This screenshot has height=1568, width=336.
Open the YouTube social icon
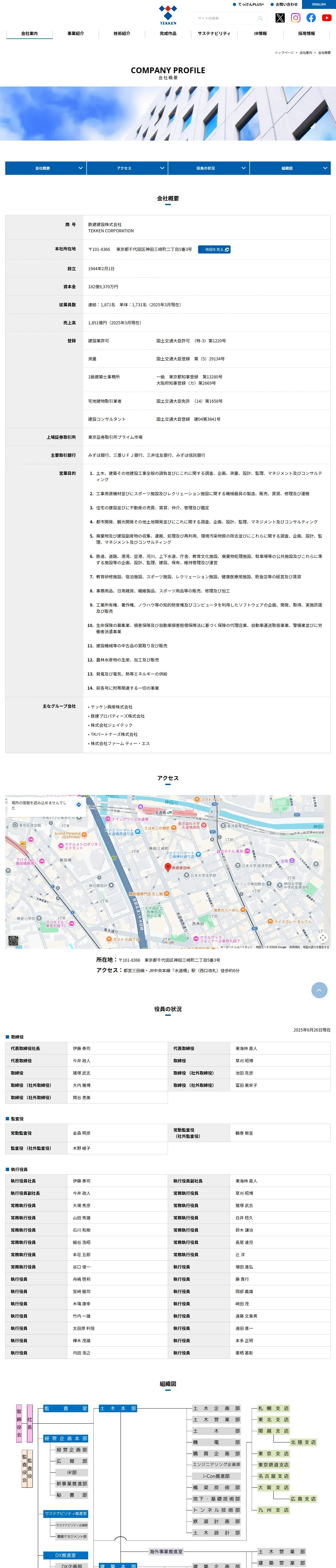click(327, 18)
